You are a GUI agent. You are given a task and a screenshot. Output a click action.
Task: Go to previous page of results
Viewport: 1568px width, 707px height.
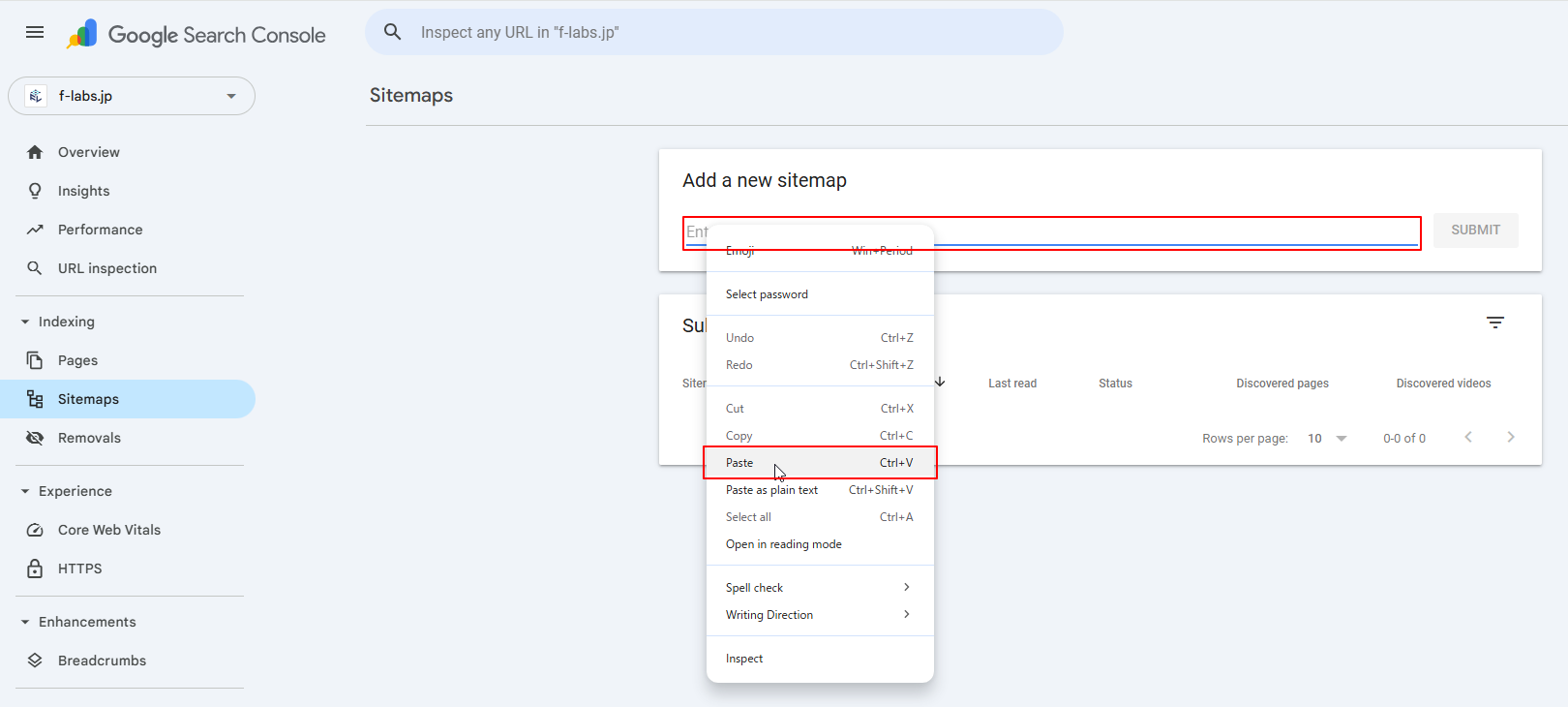(x=1468, y=437)
